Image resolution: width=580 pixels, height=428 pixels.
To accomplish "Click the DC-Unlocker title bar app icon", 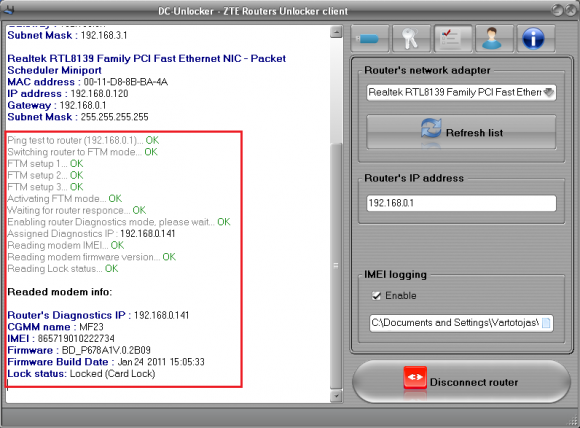I will pos(8,10).
